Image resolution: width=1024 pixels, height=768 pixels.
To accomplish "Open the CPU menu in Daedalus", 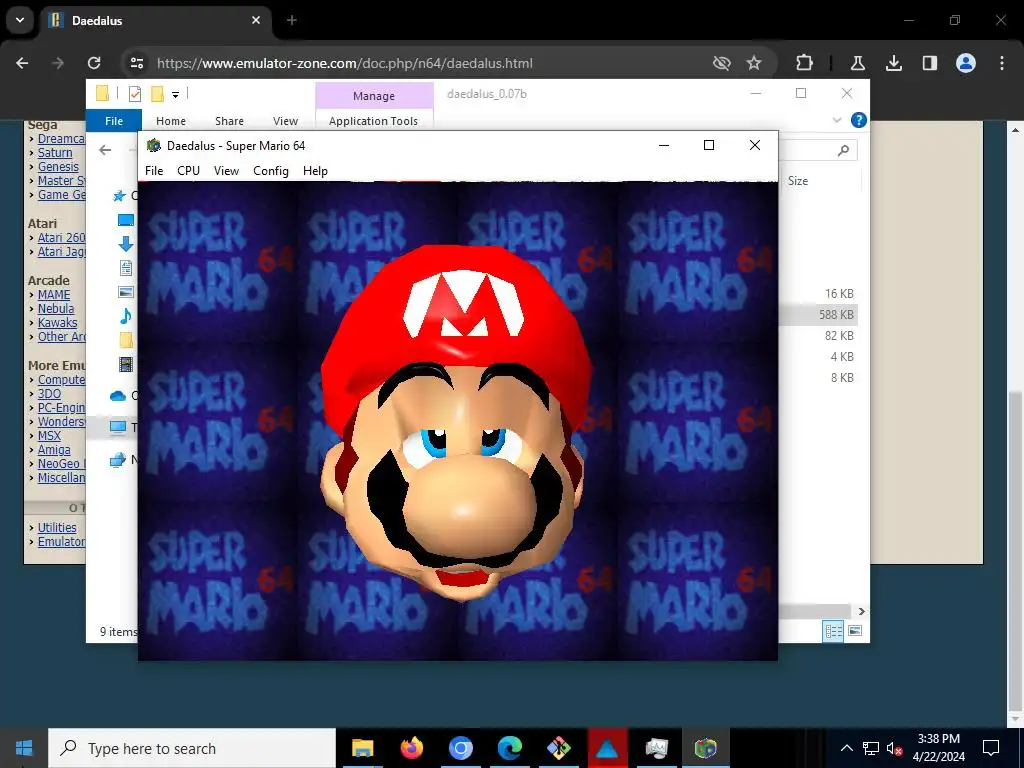I will click(x=188, y=170).
